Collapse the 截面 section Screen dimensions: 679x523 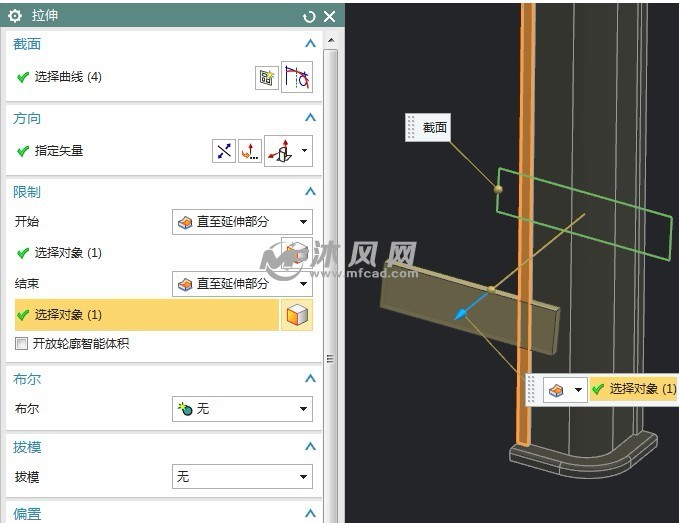[x=310, y=43]
